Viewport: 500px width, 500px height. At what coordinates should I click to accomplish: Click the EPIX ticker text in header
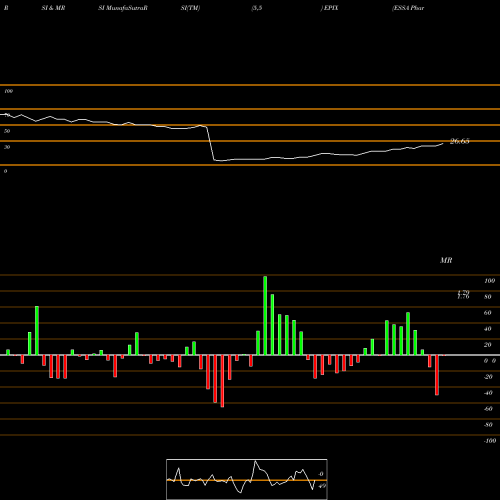[330, 8]
